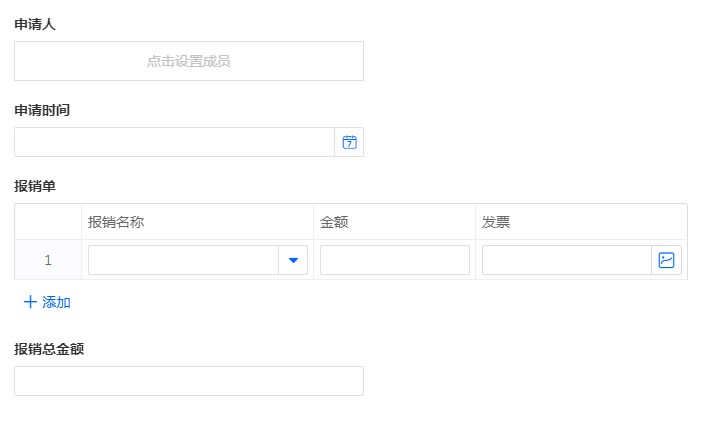Click the 报销名称 column header
This screenshot has width=717, height=430.
tap(116, 222)
